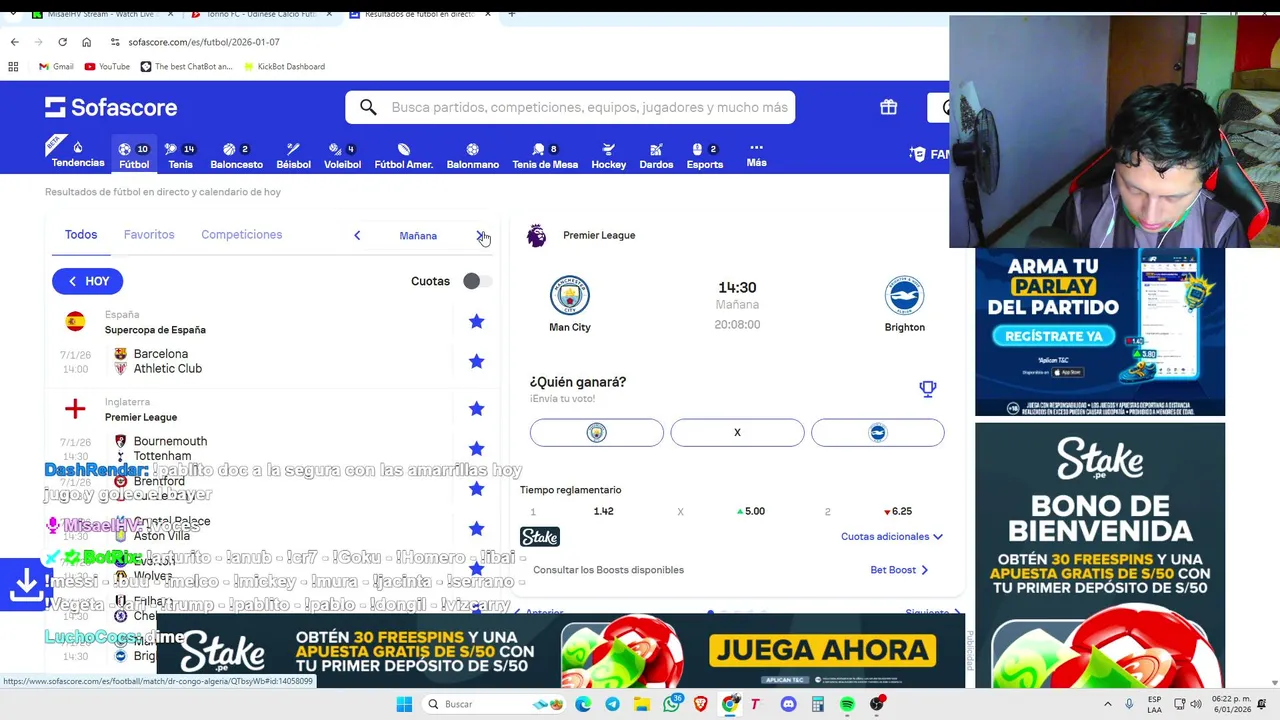Vote X for a draw
Viewport: 1280px width, 720px height.
pyautogui.click(x=737, y=432)
